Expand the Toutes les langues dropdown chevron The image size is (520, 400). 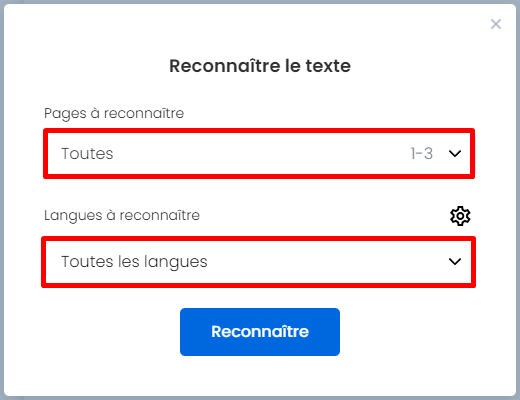455,261
